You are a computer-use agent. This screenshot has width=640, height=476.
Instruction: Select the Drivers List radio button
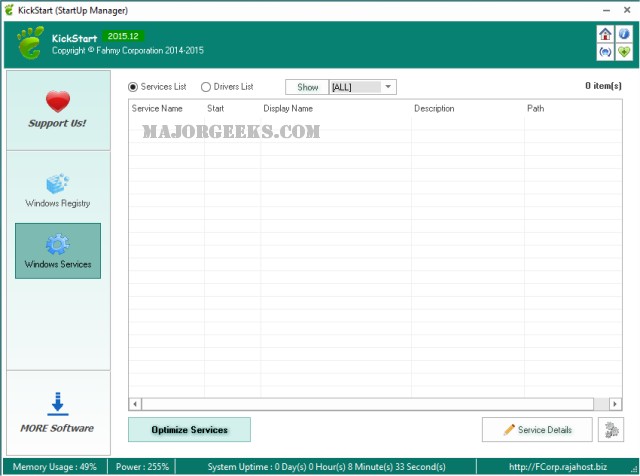(x=206, y=87)
